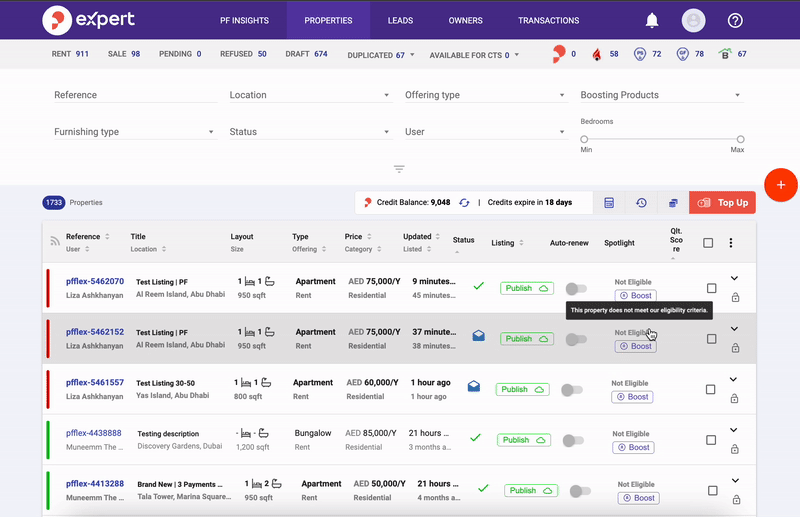
Task: Click the envelope status icon for pfflex-5461557
Action: point(474,386)
